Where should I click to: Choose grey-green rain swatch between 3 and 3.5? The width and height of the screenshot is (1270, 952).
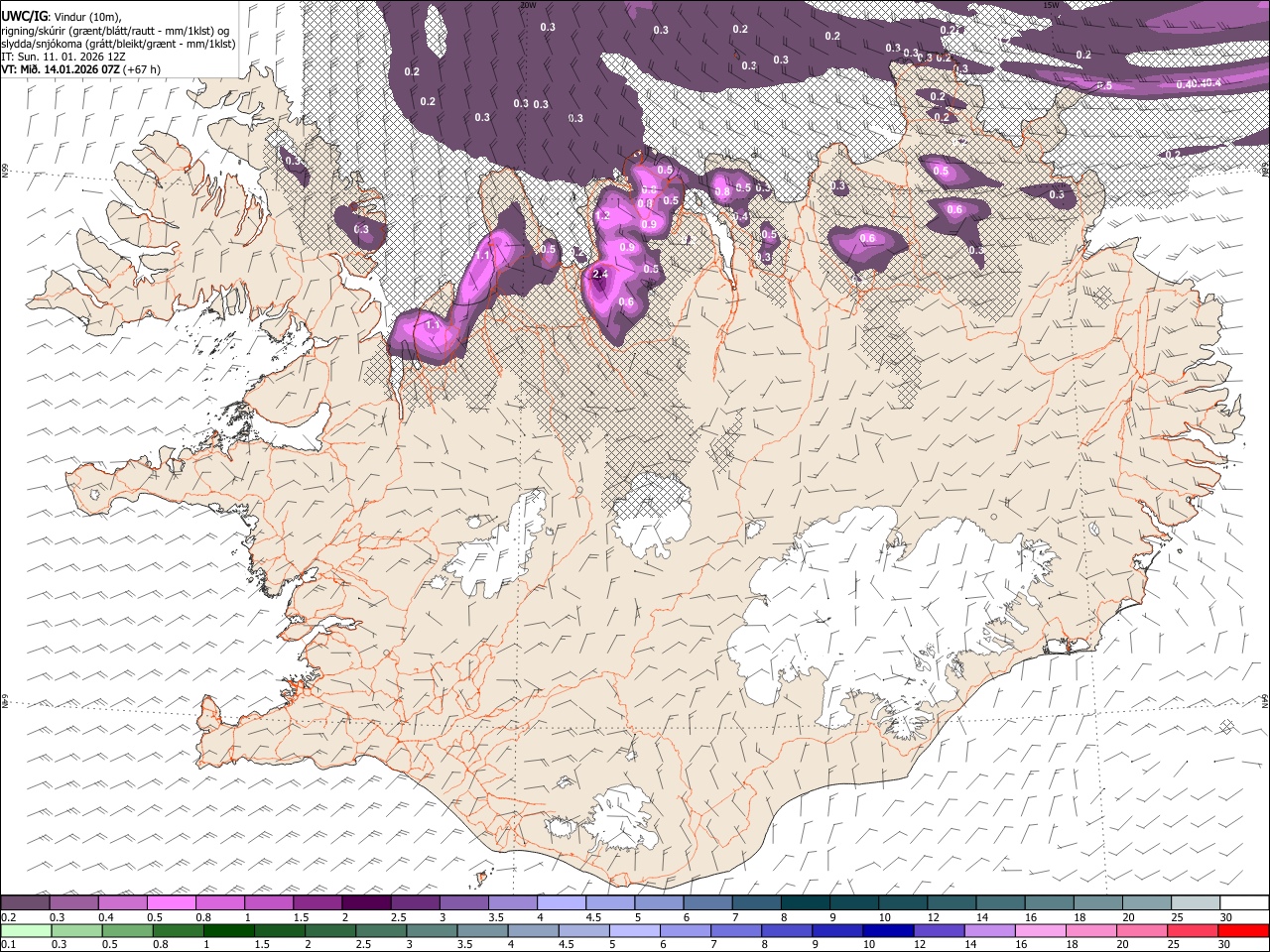click(x=432, y=931)
